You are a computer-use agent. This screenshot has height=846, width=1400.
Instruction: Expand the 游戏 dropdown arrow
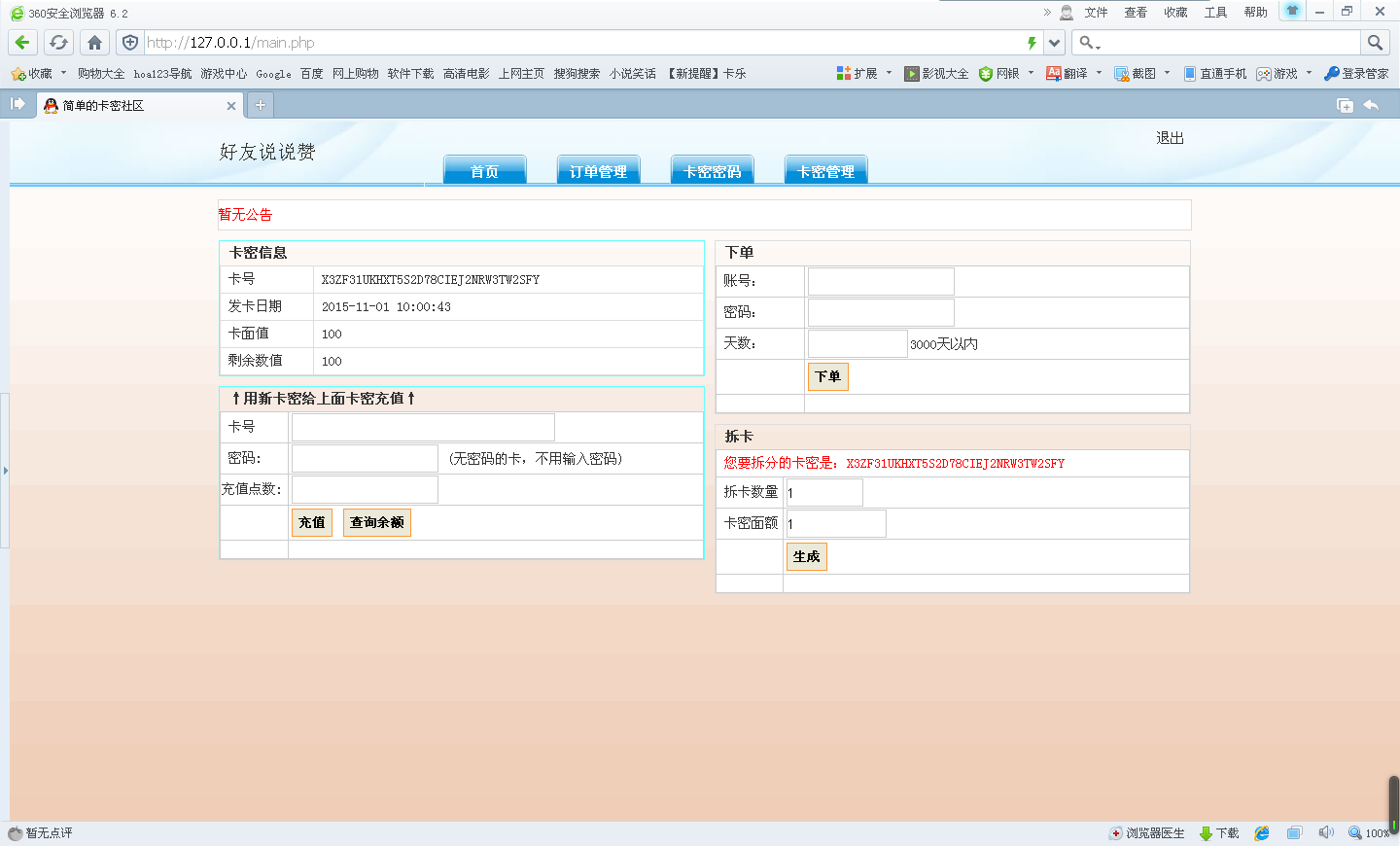click(x=1309, y=73)
